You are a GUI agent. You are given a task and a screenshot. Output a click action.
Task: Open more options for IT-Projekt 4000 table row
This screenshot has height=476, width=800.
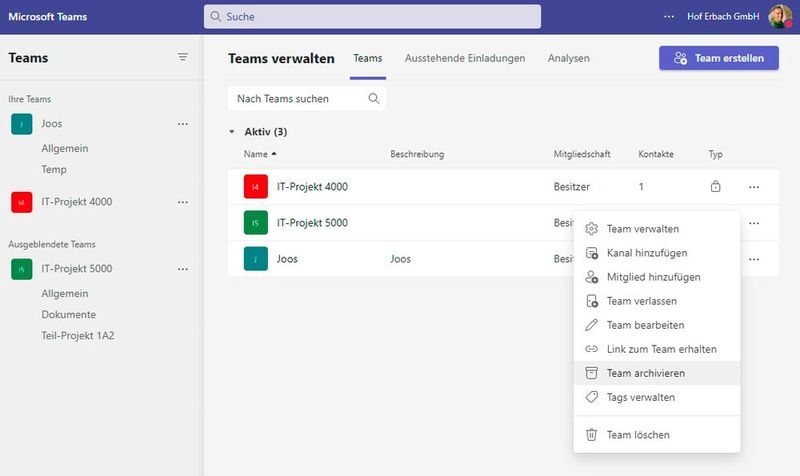coord(754,187)
